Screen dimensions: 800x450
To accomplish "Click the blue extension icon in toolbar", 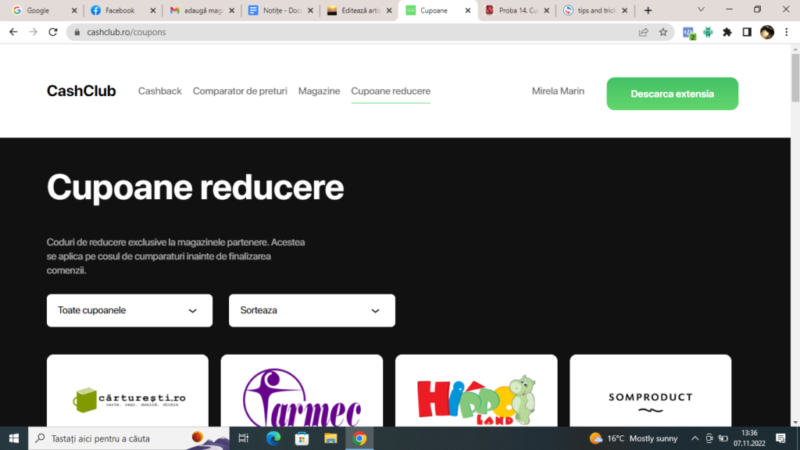I will click(x=689, y=33).
